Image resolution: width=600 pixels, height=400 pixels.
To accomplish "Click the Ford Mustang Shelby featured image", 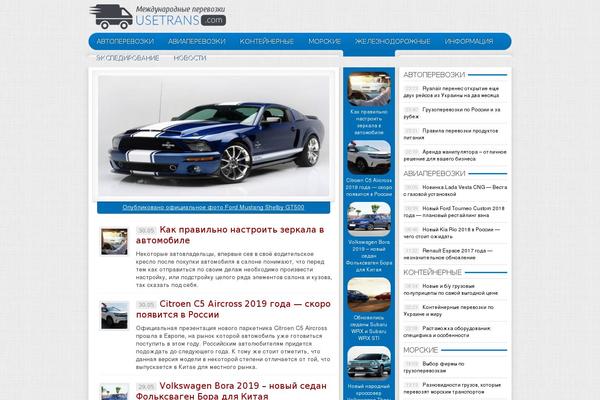I will click(x=214, y=136).
